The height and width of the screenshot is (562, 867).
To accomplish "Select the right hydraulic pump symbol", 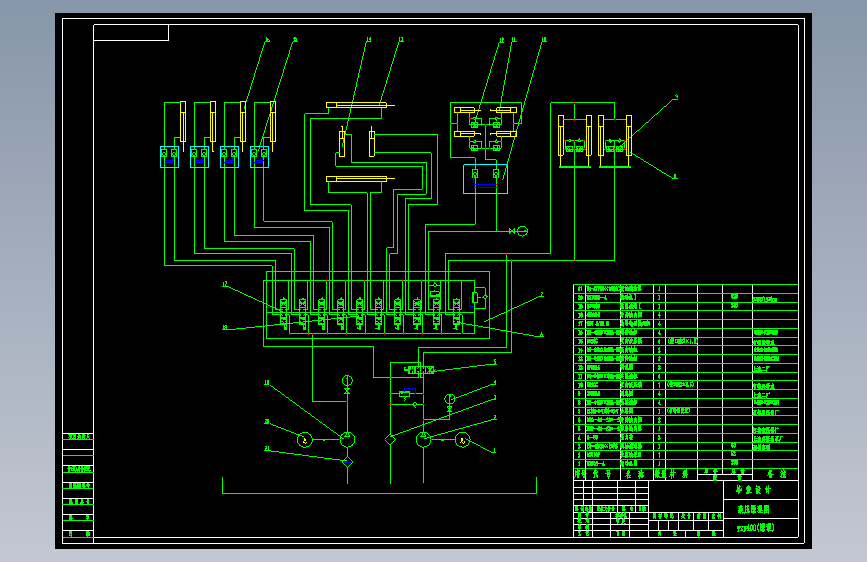I will 424,440.
